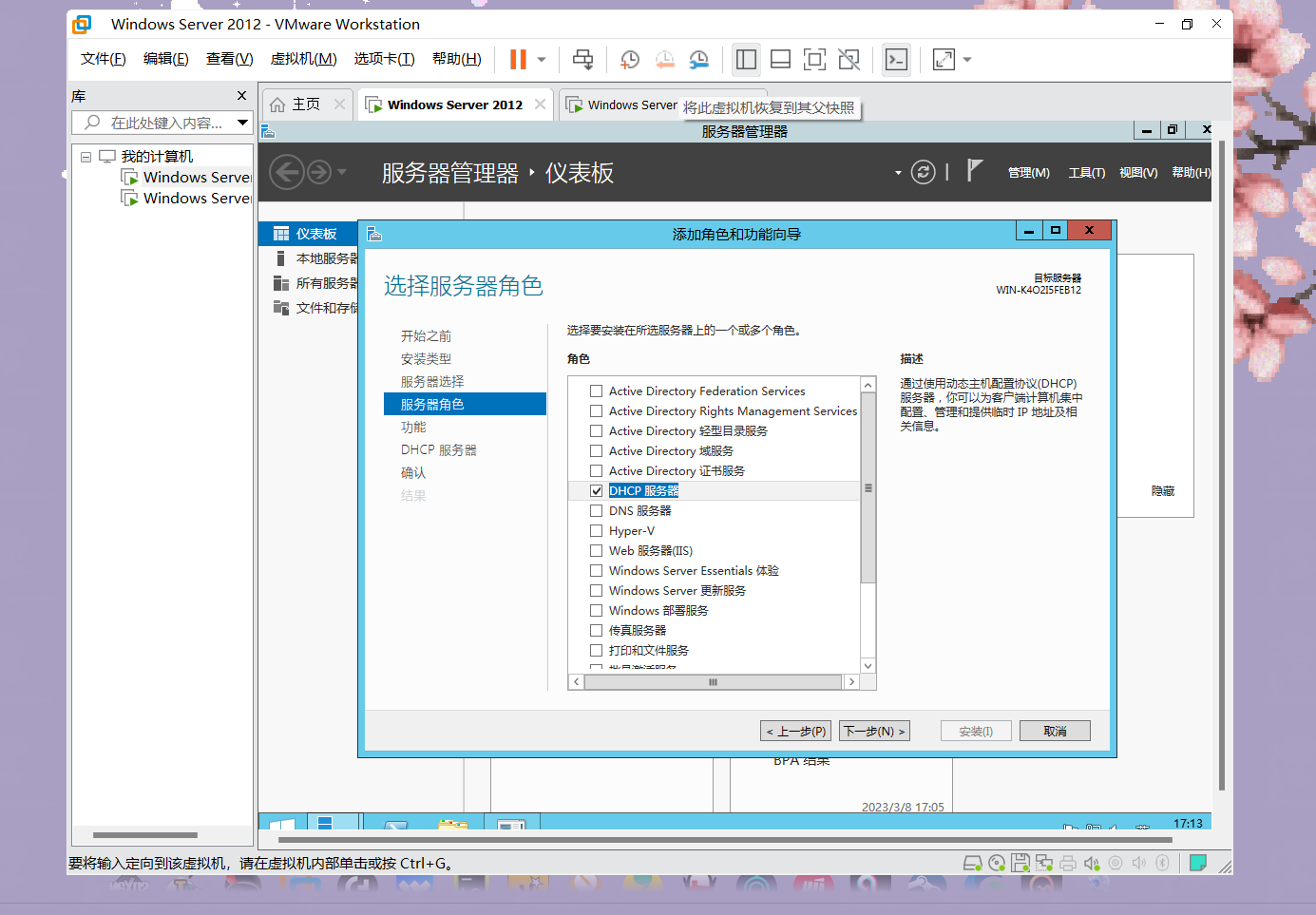Click the CD/DVD device status icon
Image resolution: width=1316 pixels, height=915 pixels.
tap(997, 863)
